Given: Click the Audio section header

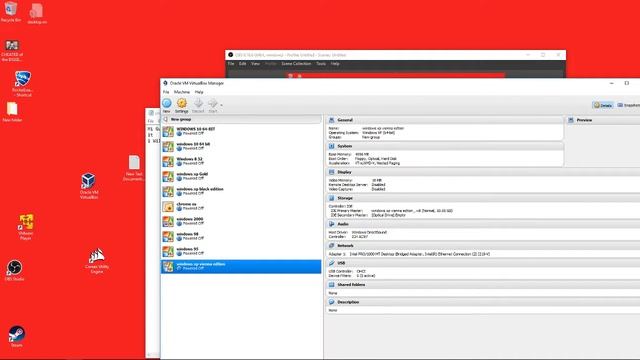Looking at the screenshot, I should pos(483,224).
